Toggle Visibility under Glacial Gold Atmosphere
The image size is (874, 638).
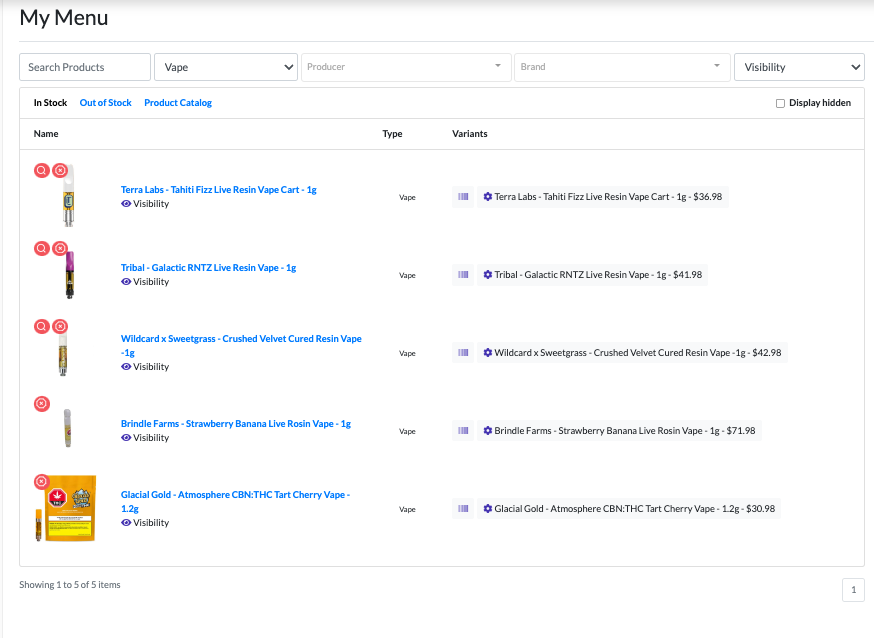pyautogui.click(x=145, y=523)
